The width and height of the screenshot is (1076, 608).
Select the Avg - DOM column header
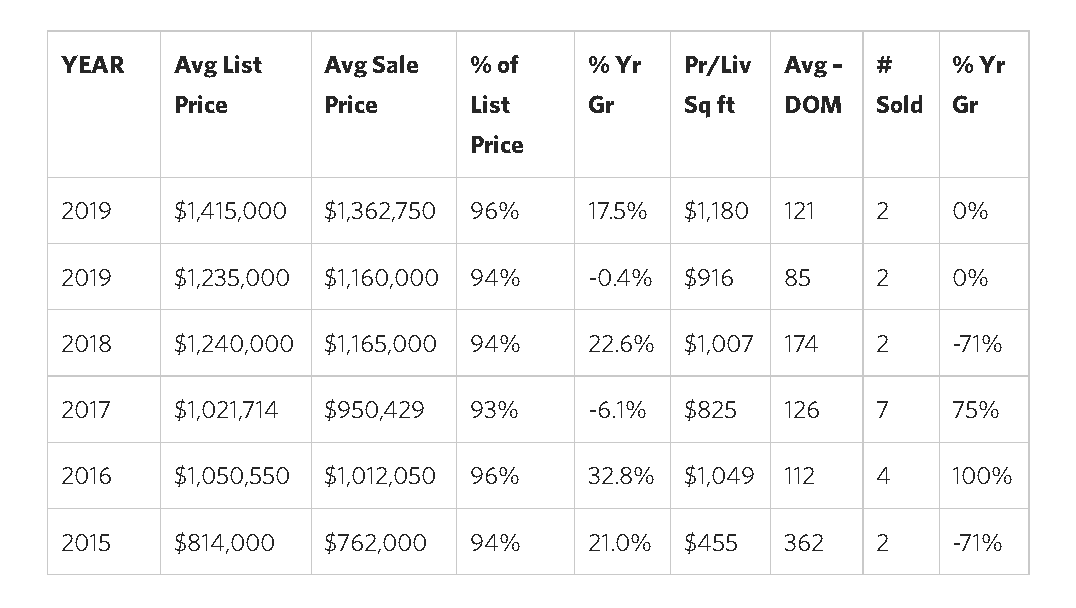coord(813,85)
